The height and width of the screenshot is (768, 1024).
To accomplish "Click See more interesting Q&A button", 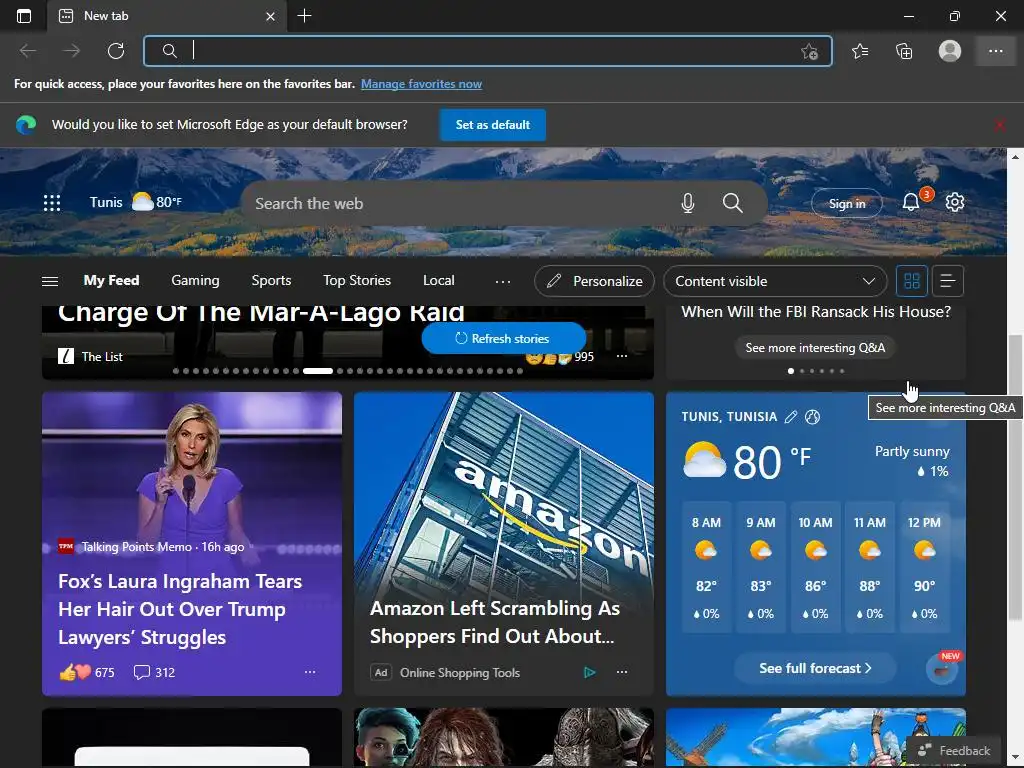I will [x=815, y=347].
